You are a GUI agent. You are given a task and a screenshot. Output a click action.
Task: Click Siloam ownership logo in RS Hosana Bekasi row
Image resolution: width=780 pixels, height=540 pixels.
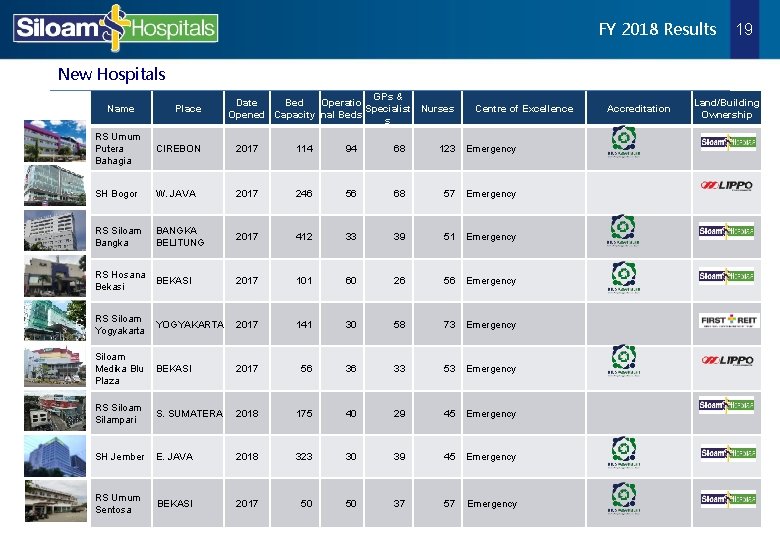click(726, 276)
